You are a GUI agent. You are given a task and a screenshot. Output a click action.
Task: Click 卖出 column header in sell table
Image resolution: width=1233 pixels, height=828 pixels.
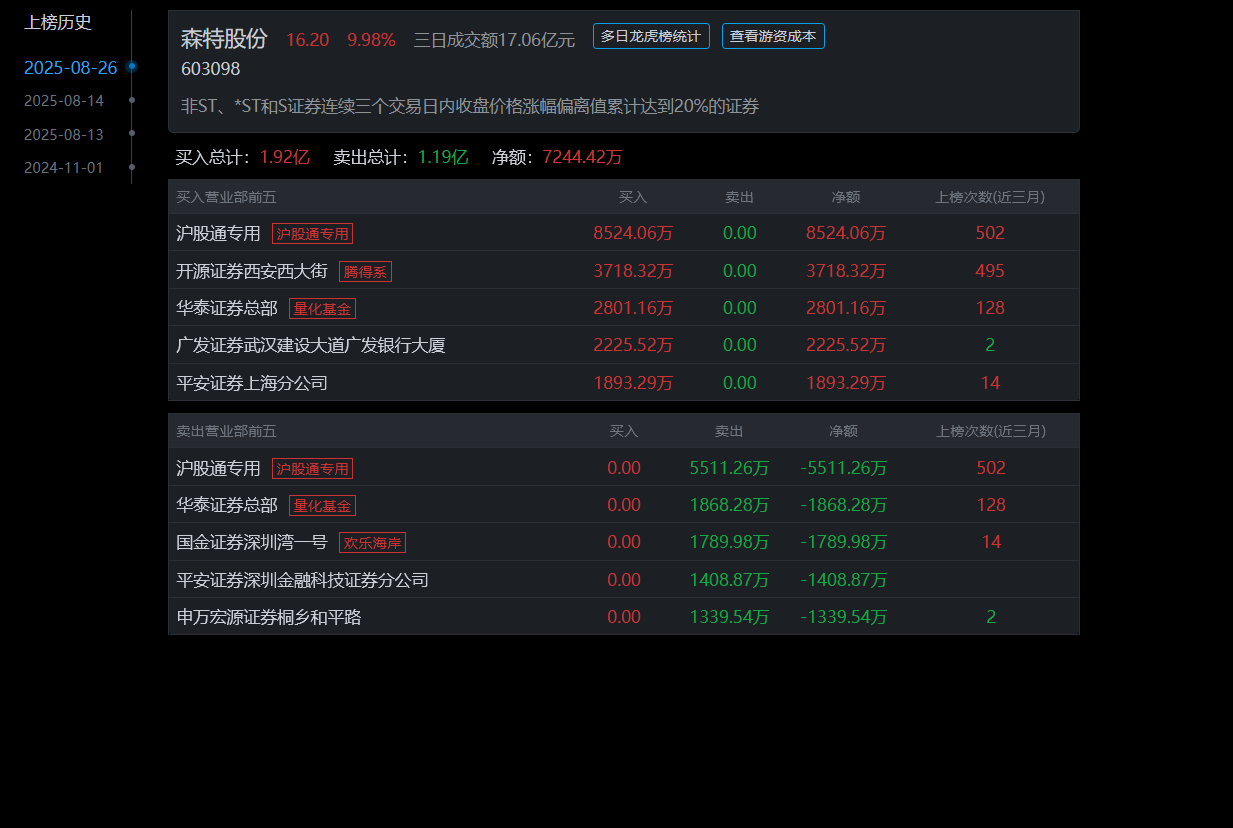729,431
